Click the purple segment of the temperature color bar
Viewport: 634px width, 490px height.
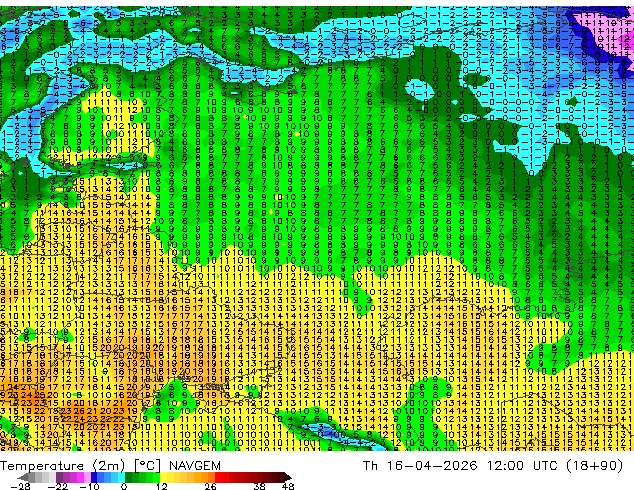tap(73, 477)
